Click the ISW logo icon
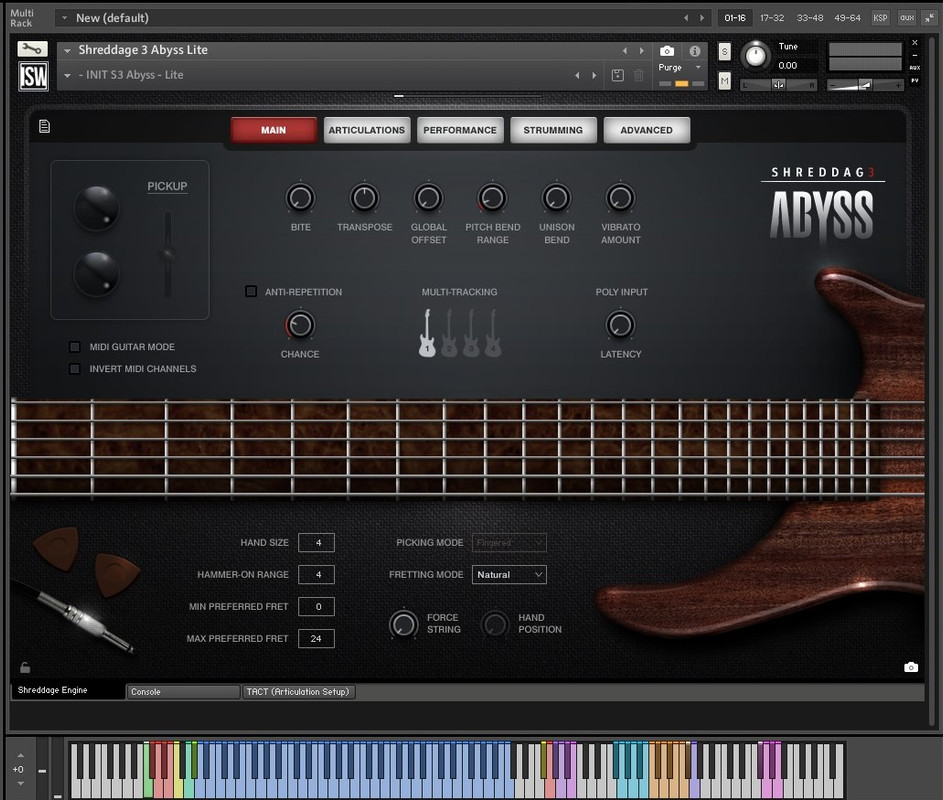This screenshot has height=800, width=943. pos(32,76)
